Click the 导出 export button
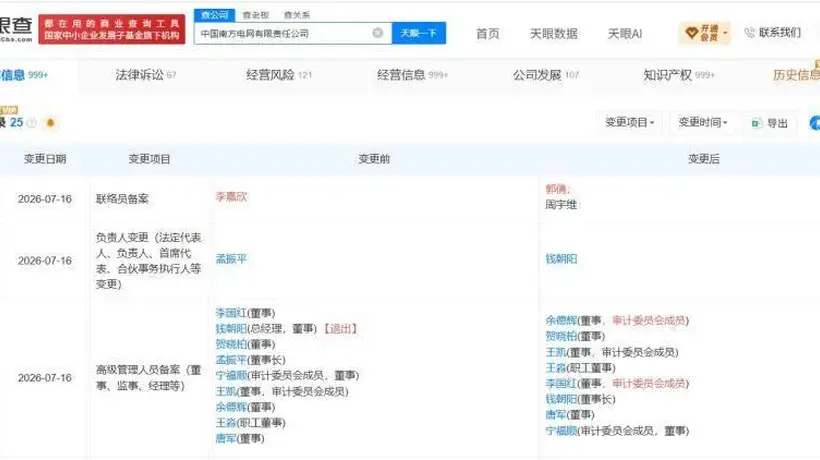 pos(770,123)
